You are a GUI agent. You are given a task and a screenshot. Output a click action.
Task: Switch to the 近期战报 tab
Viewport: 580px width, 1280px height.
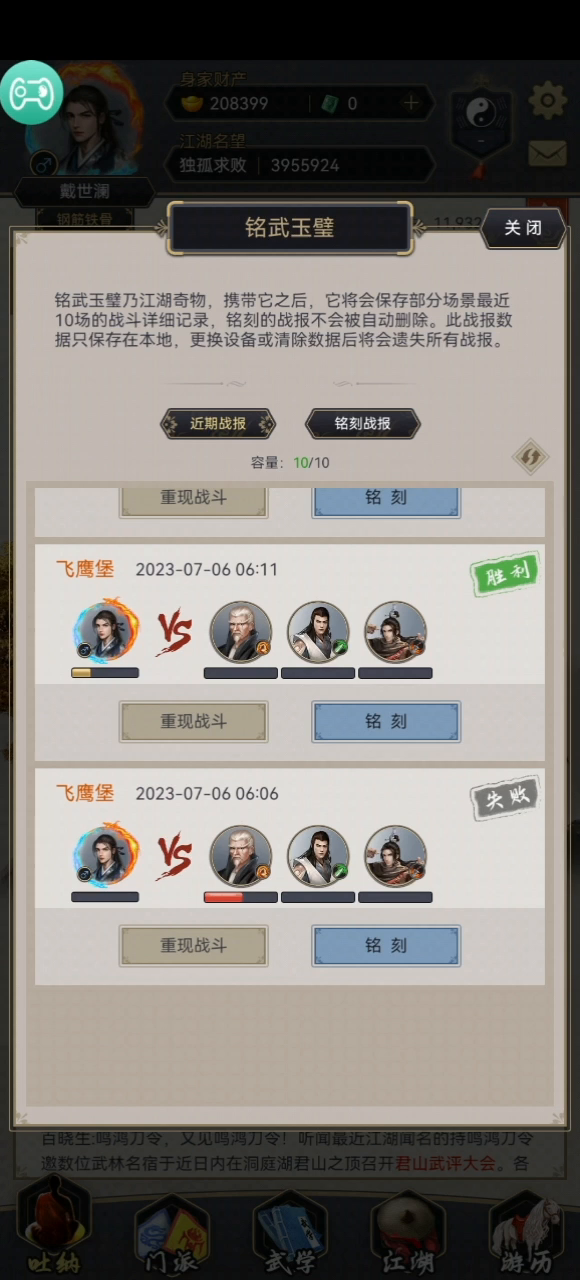point(218,423)
